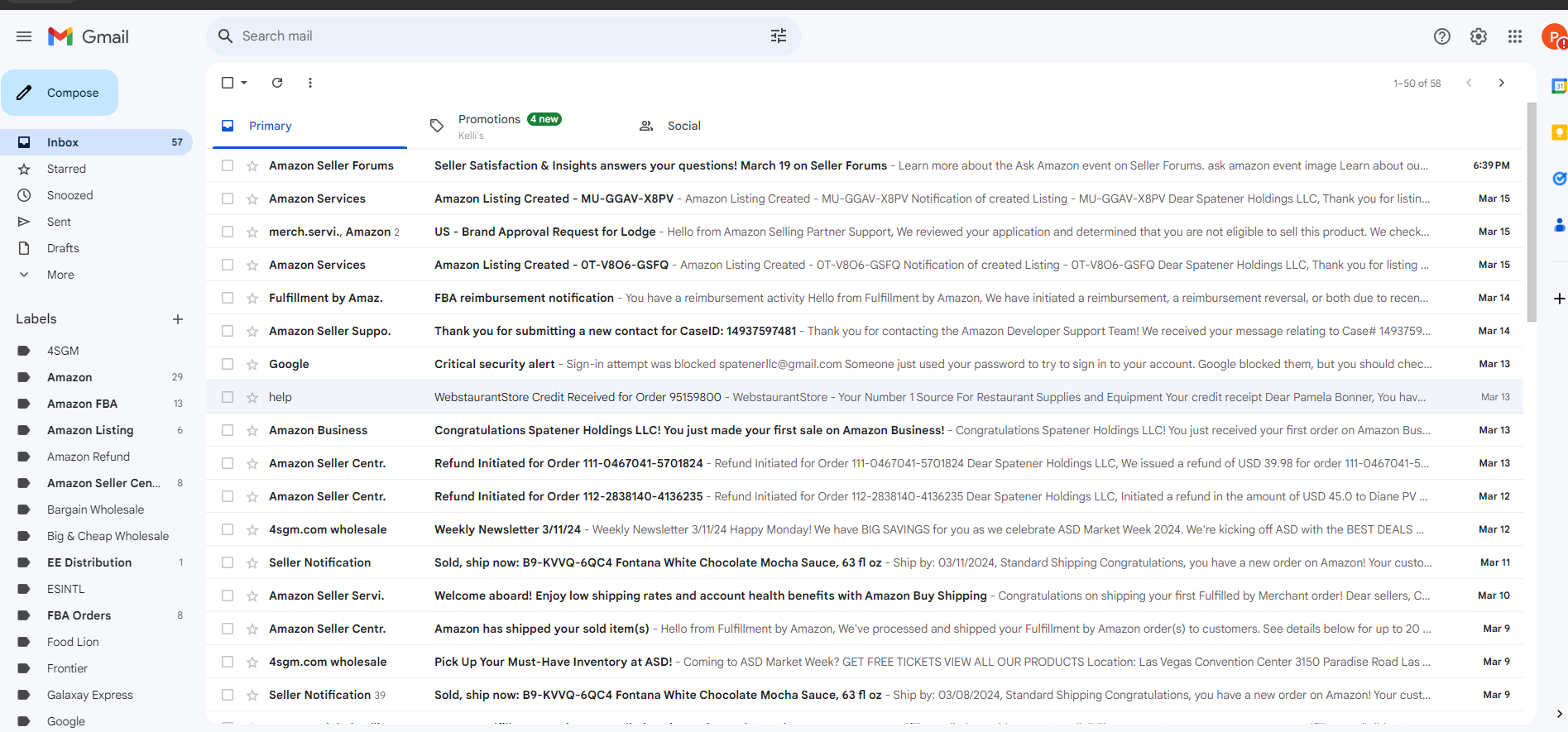Open the More options three-dot menu
The height and width of the screenshot is (732, 1568).
coord(310,83)
